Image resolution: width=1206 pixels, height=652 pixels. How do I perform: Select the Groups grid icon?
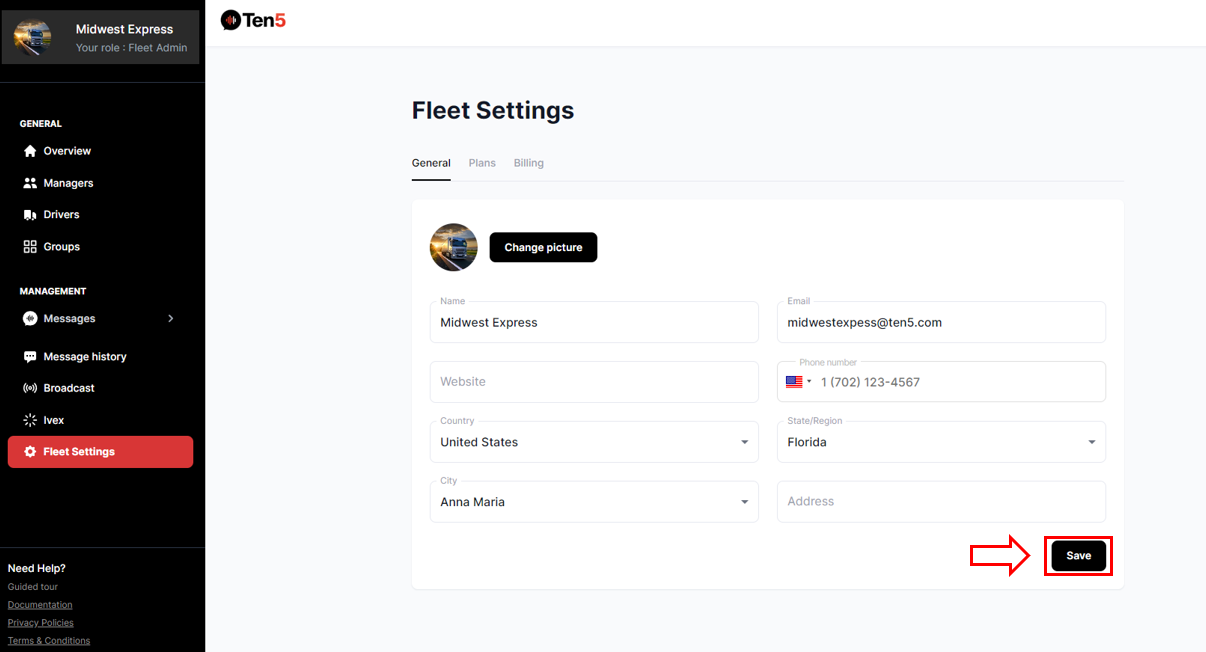[30, 247]
